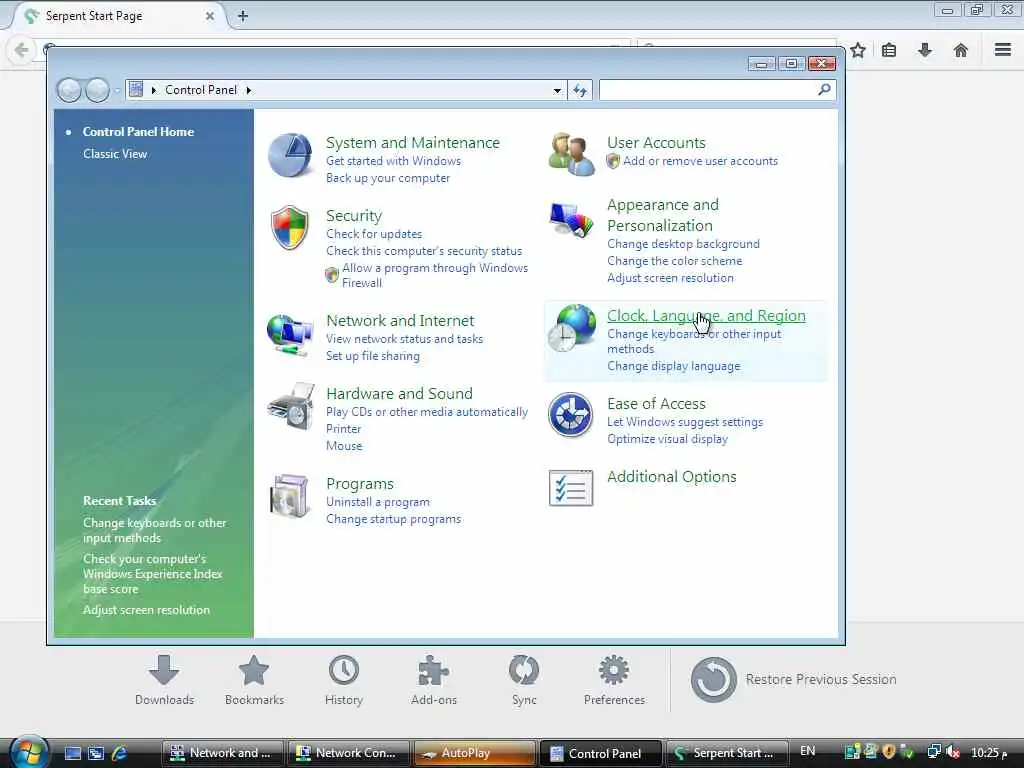
Task: Open Sync on the Serpent start page
Action: pyautogui.click(x=524, y=680)
